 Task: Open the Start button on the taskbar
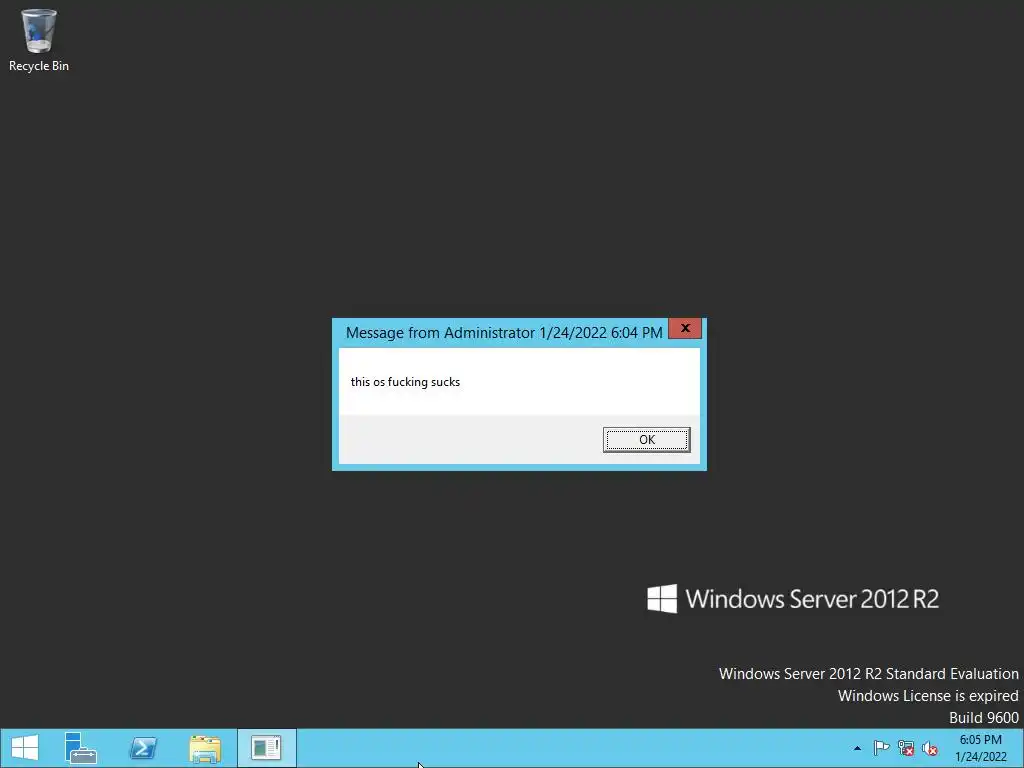(25, 748)
